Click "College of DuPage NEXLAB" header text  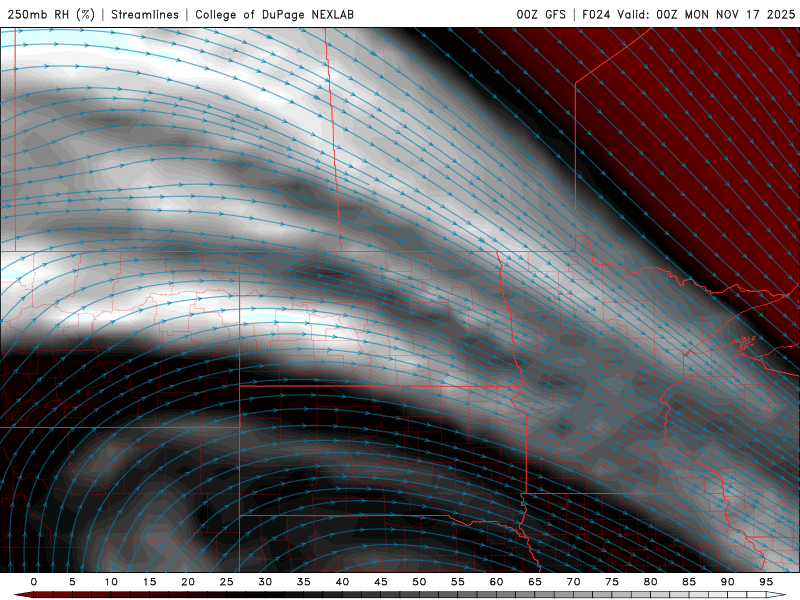[x=274, y=15]
